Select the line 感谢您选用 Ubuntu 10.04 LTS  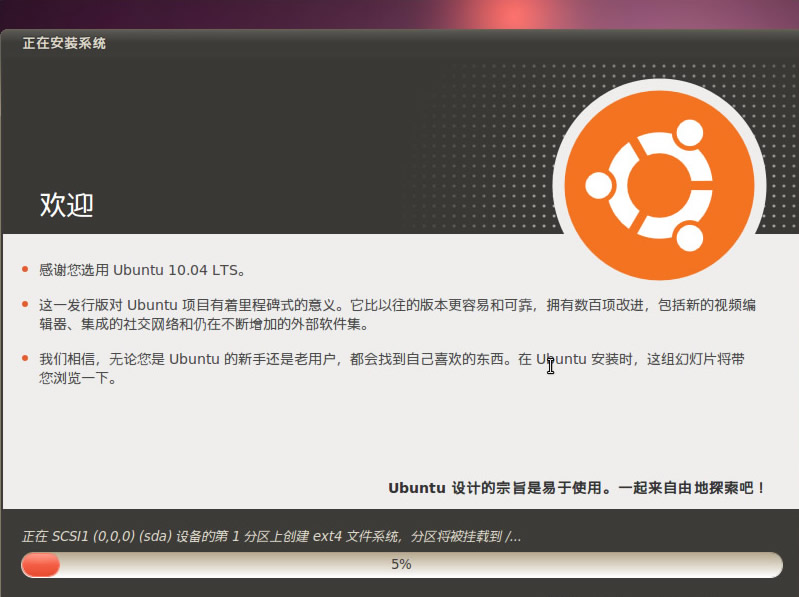click(142, 270)
